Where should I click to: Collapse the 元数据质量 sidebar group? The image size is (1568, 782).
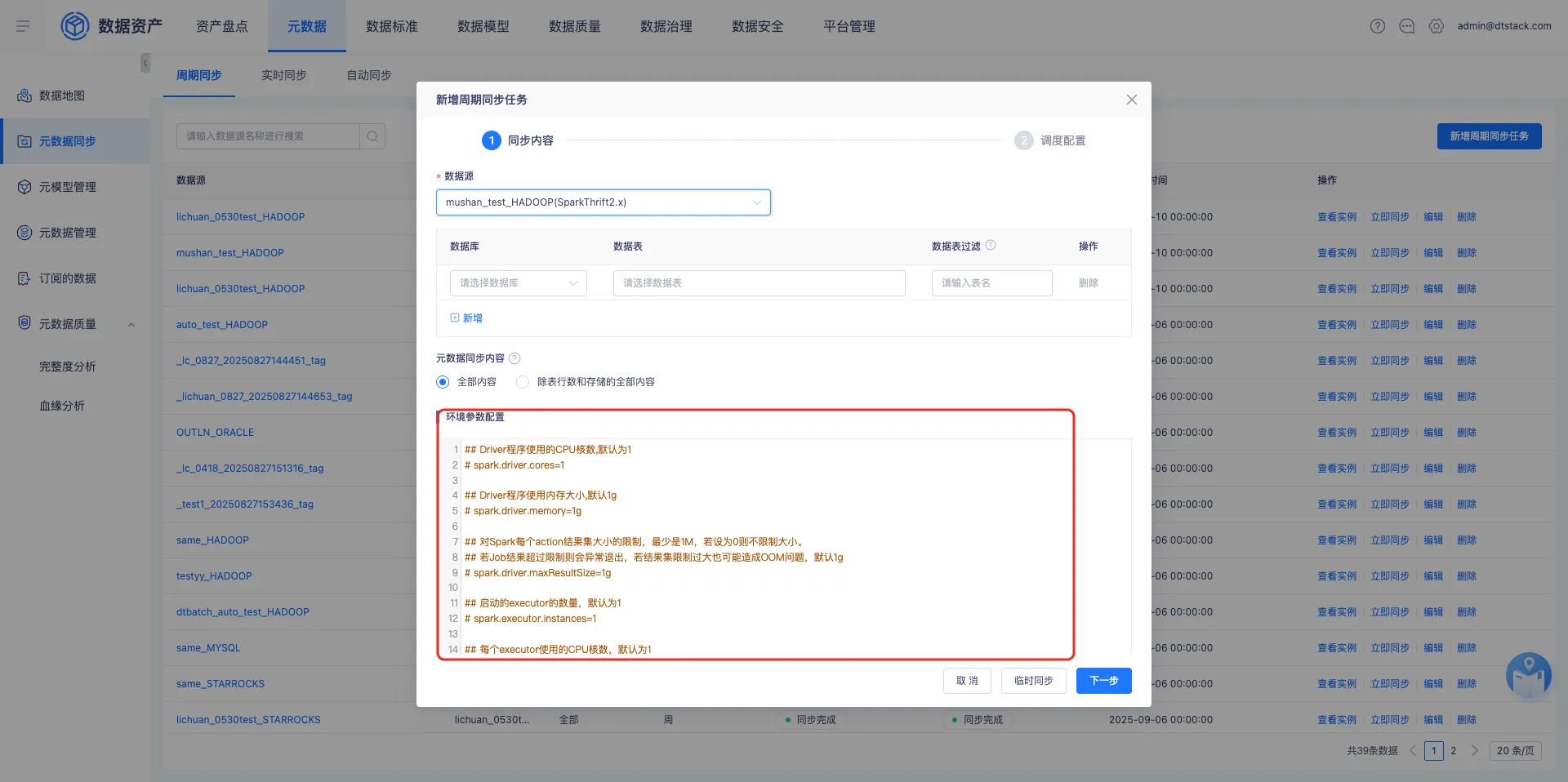coord(131,325)
